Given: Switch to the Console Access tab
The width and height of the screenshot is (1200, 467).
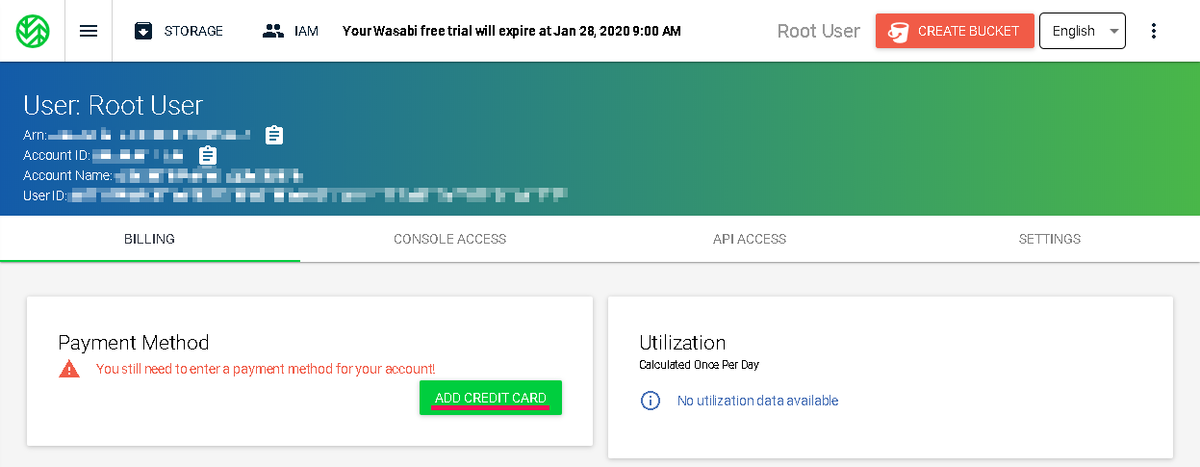Looking at the screenshot, I should pos(450,239).
